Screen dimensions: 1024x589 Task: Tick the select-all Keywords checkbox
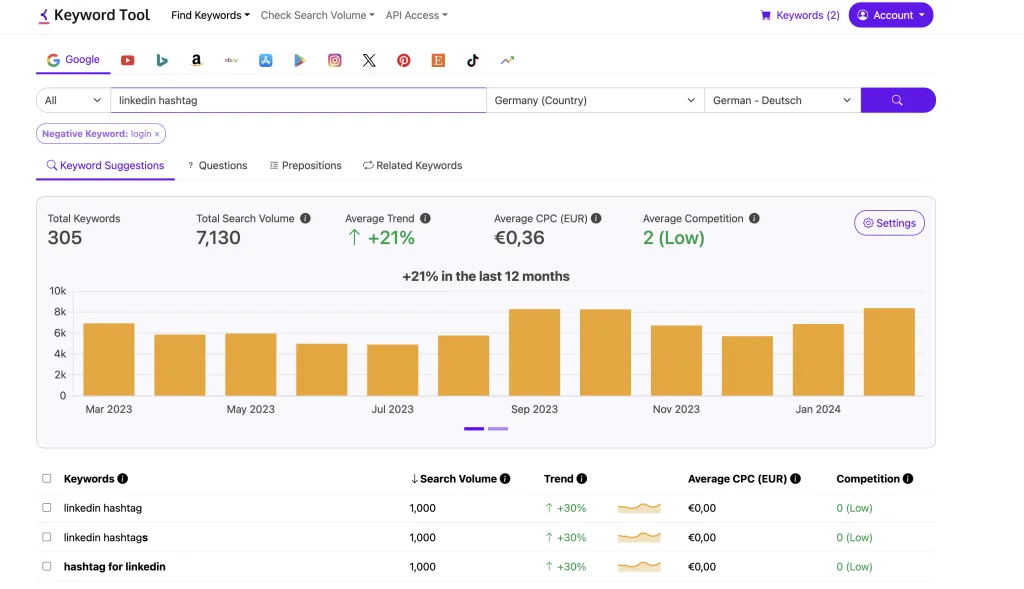[46, 479]
